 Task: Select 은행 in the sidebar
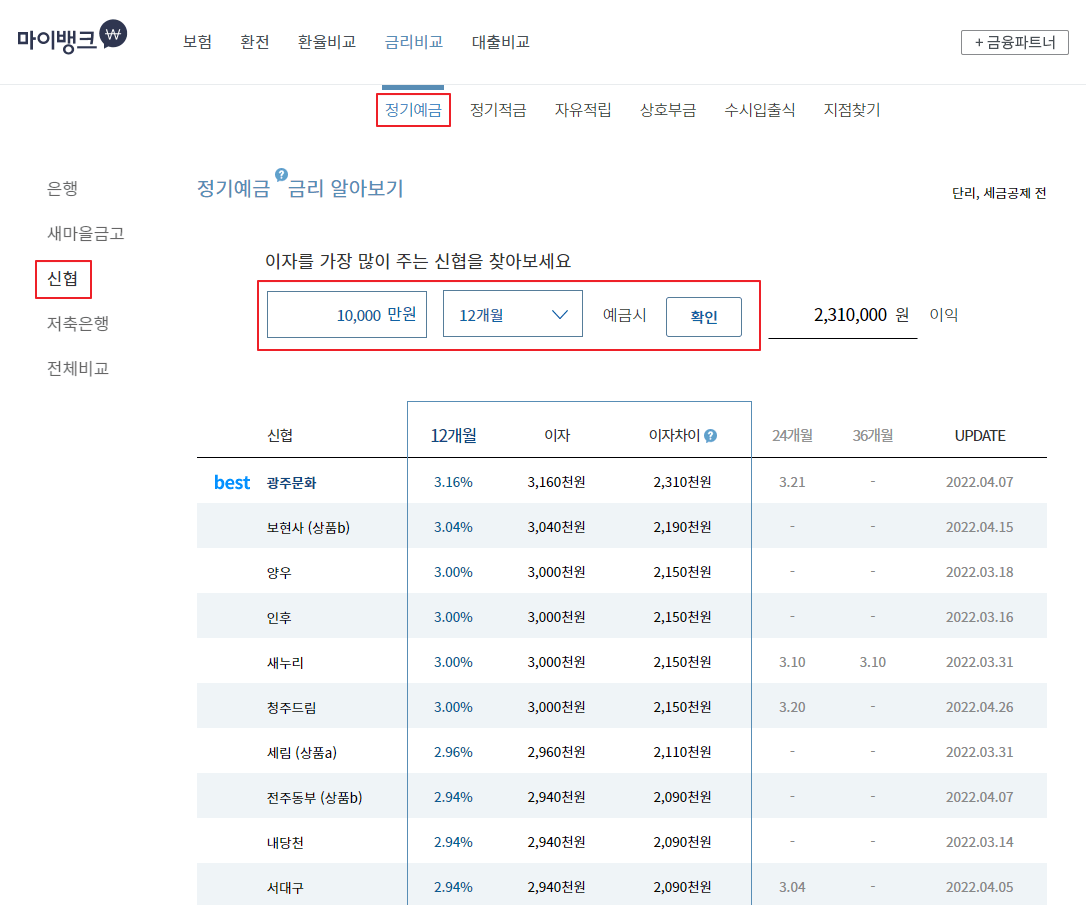pos(62,188)
